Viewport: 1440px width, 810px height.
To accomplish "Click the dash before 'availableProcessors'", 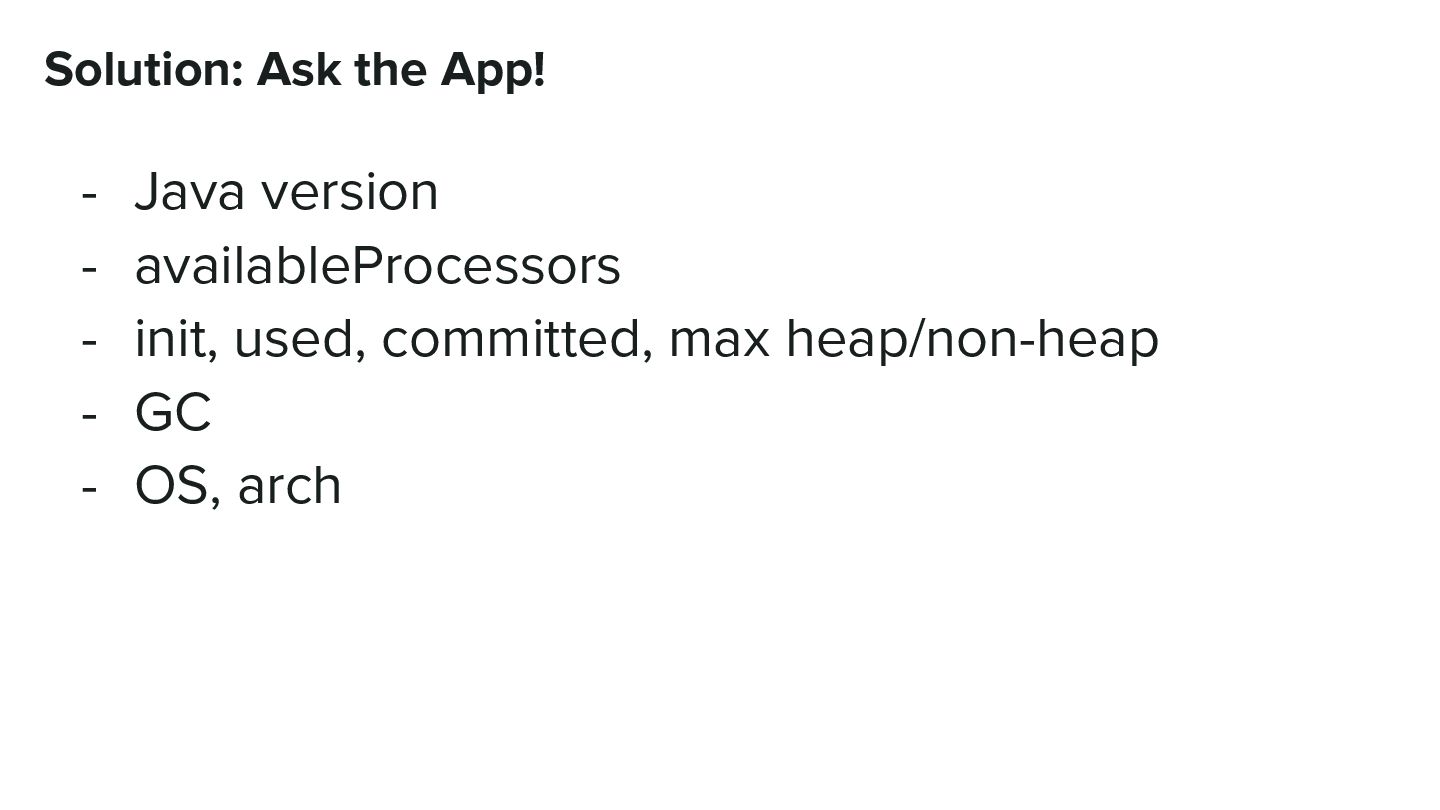I will (x=89, y=268).
